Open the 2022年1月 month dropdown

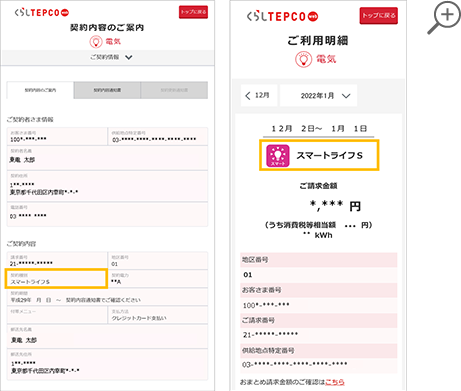[x=318, y=96]
